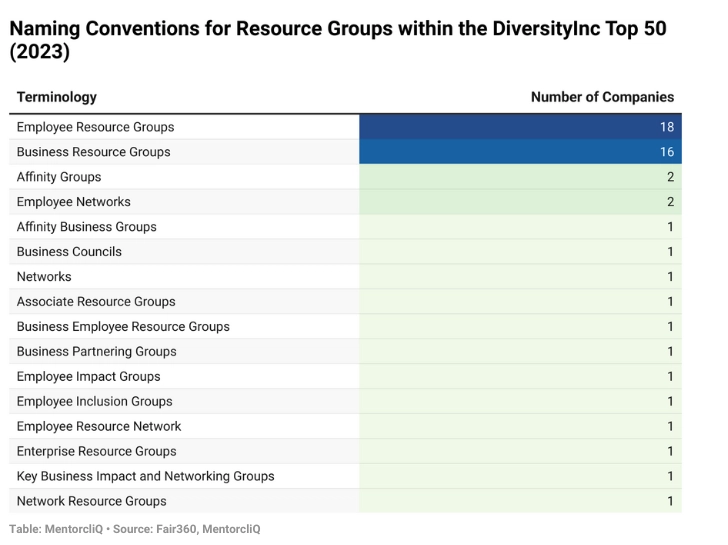Click the table source credit line
This screenshot has height=545, width=728.
[x=135, y=529]
